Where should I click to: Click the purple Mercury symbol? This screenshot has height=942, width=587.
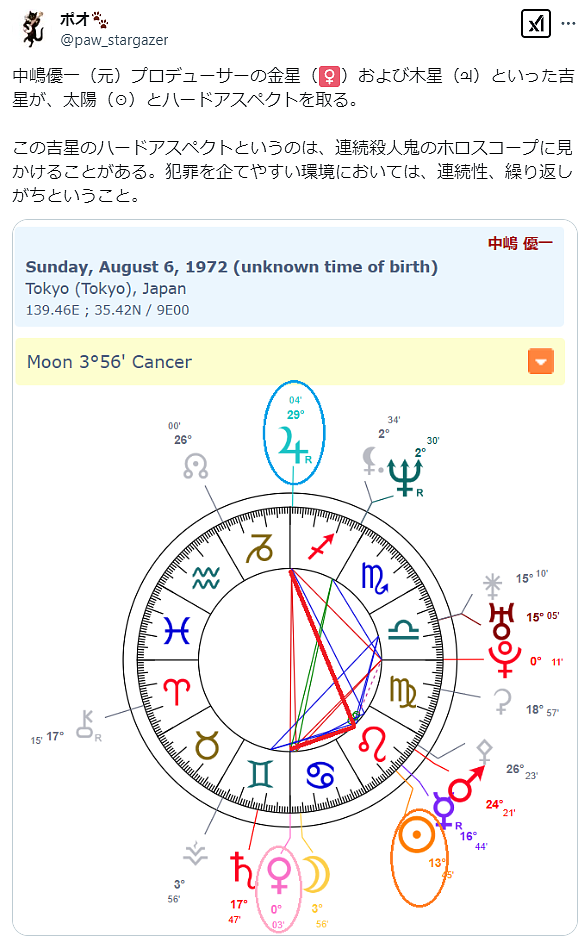(x=444, y=810)
